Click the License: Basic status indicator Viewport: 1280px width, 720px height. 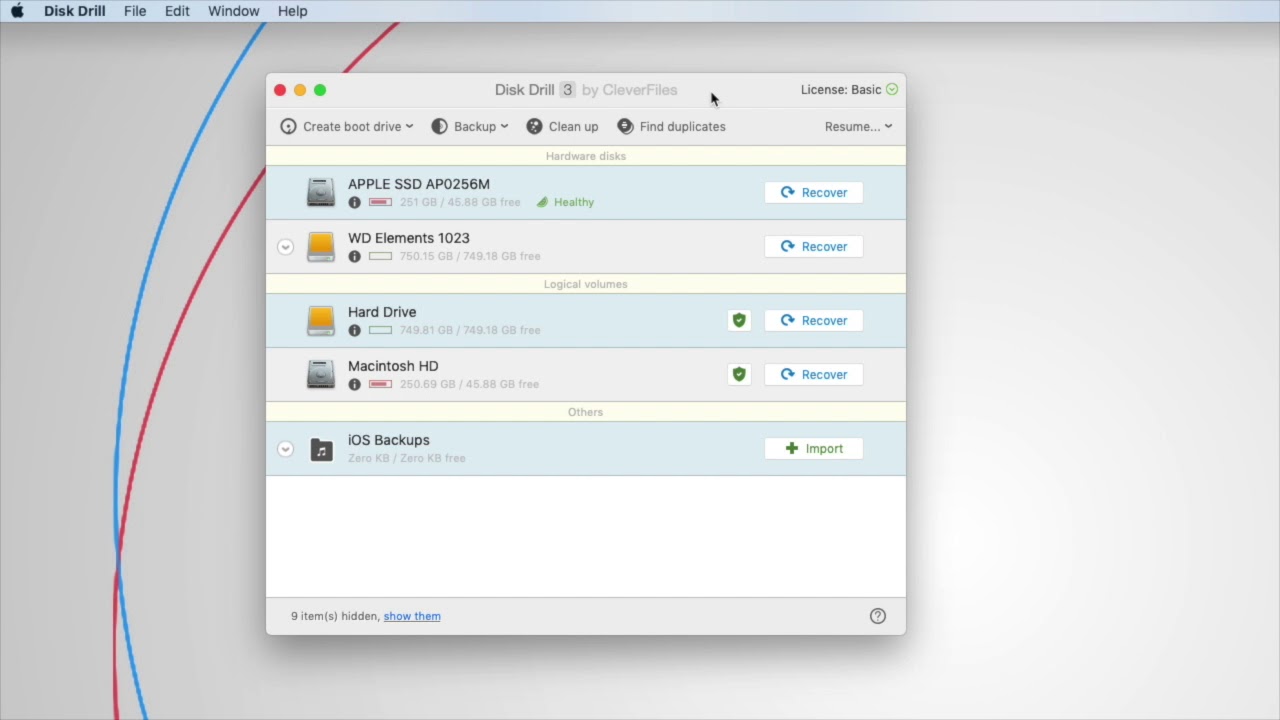[849, 89]
